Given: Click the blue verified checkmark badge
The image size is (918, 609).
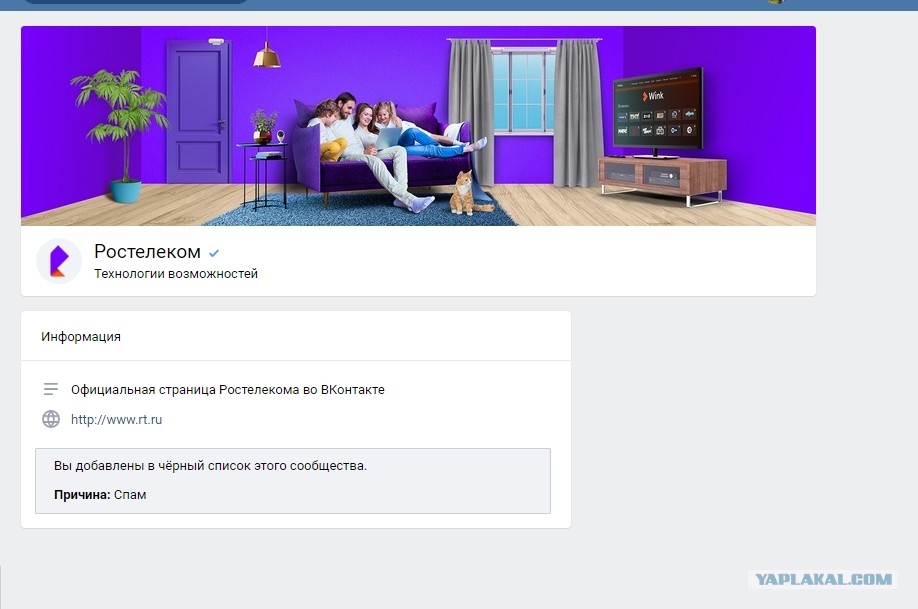Looking at the screenshot, I should click(214, 253).
